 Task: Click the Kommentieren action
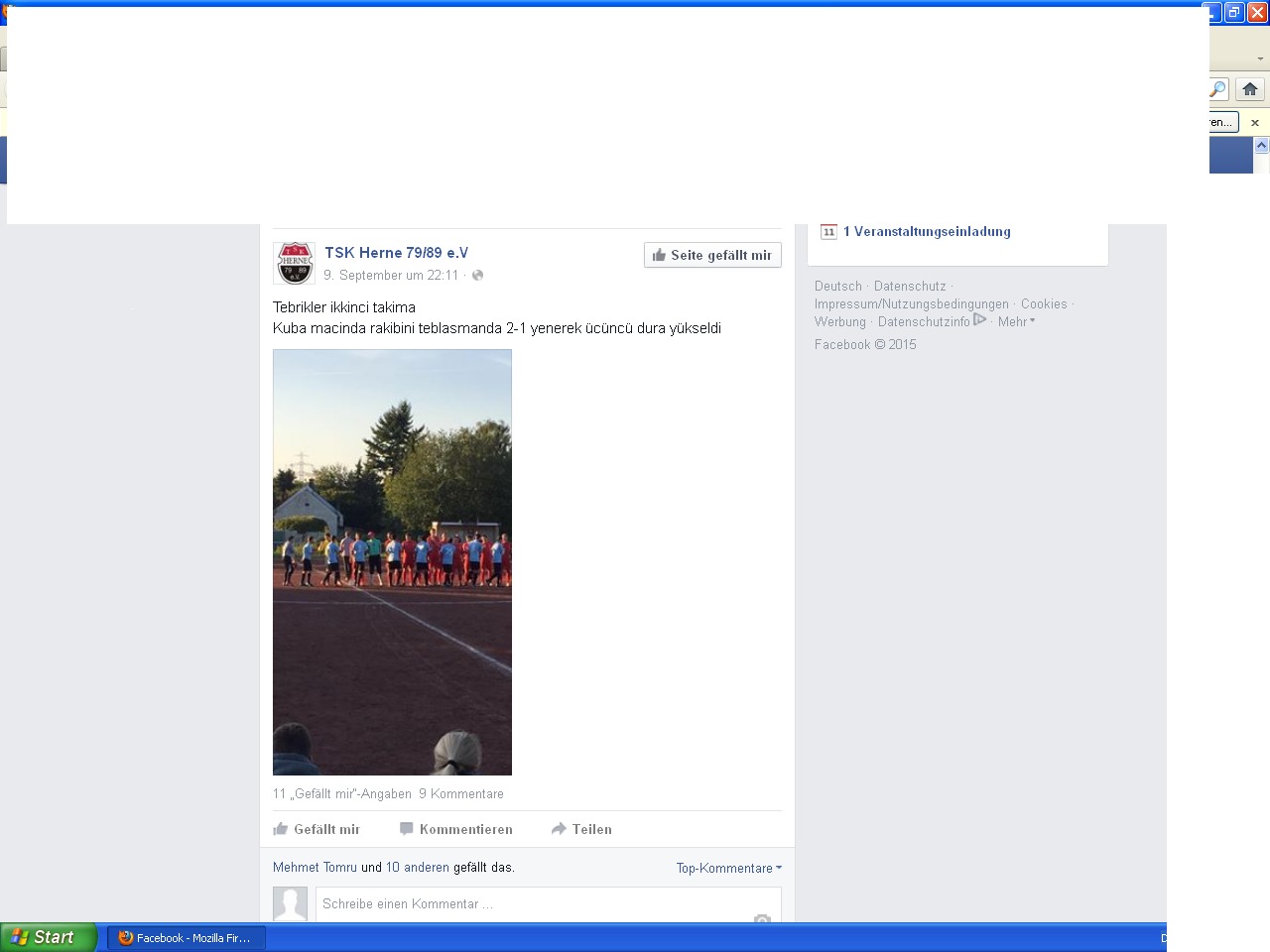[x=455, y=829]
